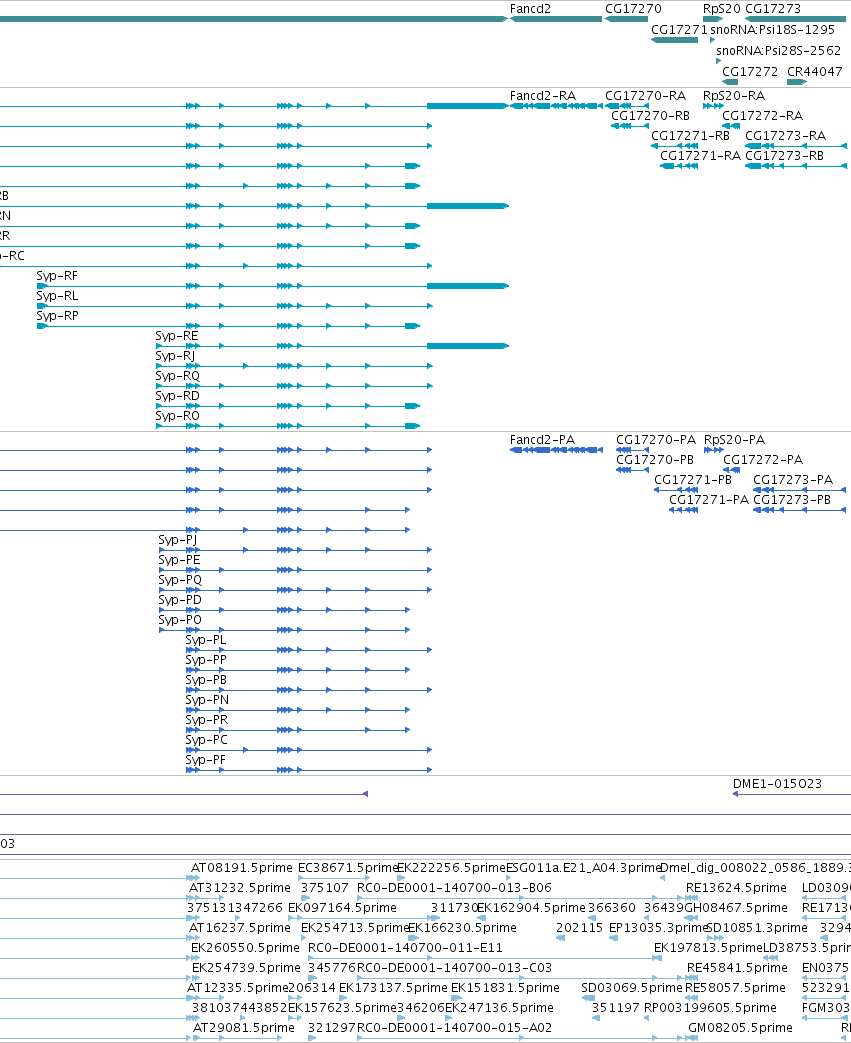Click the CG17270 gene label
This screenshot has width=851, height=1043.
pyautogui.click(x=633, y=9)
